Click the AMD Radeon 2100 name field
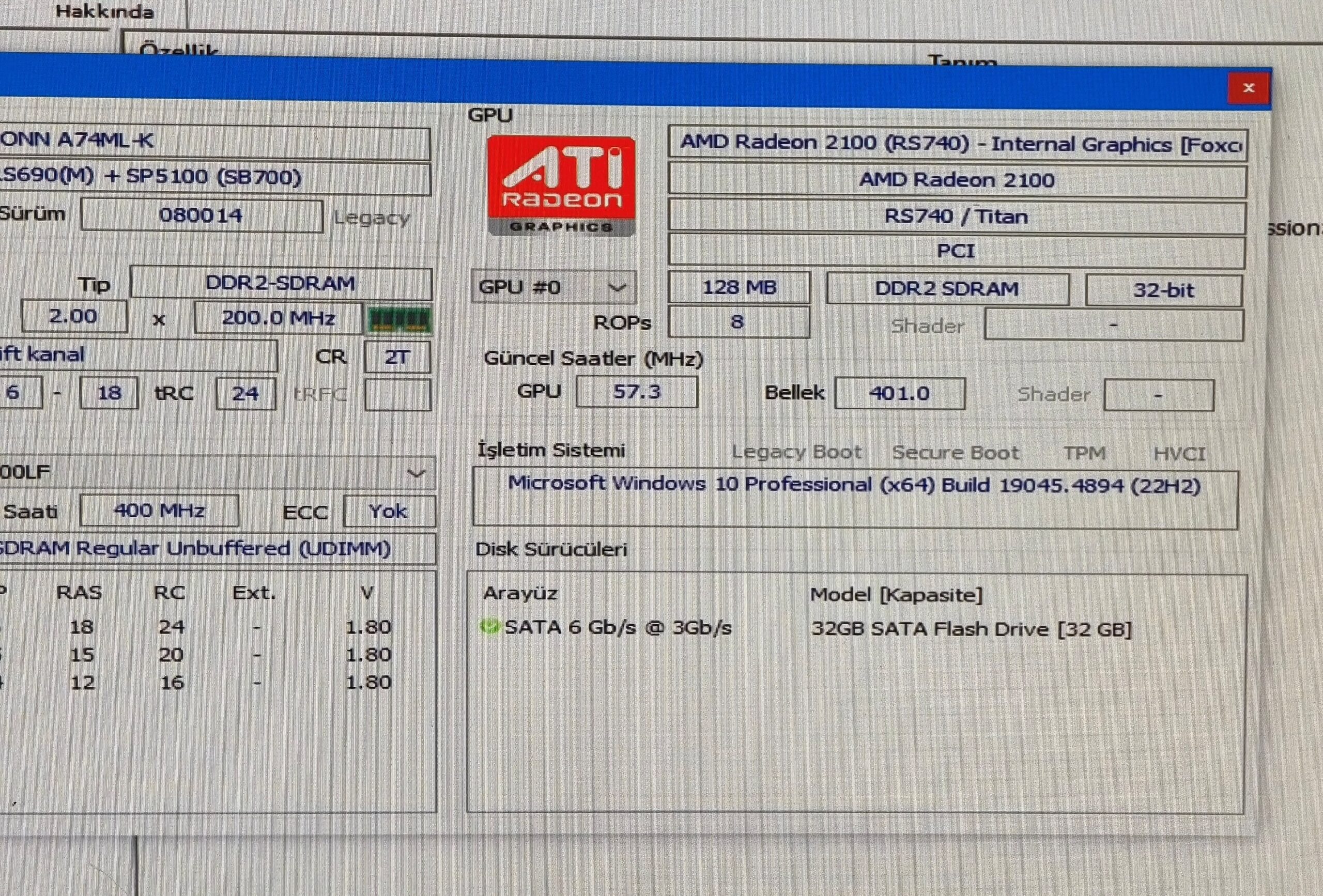Viewport: 1323px width, 896px height. (x=957, y=180)
